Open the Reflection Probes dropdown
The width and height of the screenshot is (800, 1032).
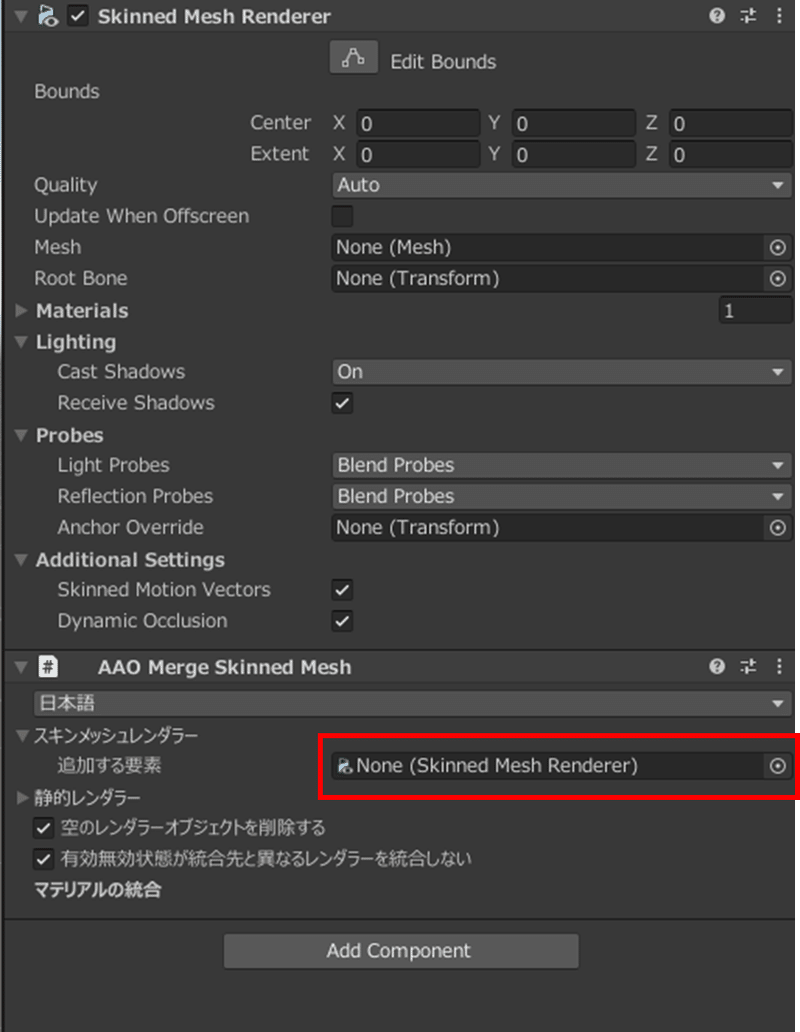[x=562, y=496]
